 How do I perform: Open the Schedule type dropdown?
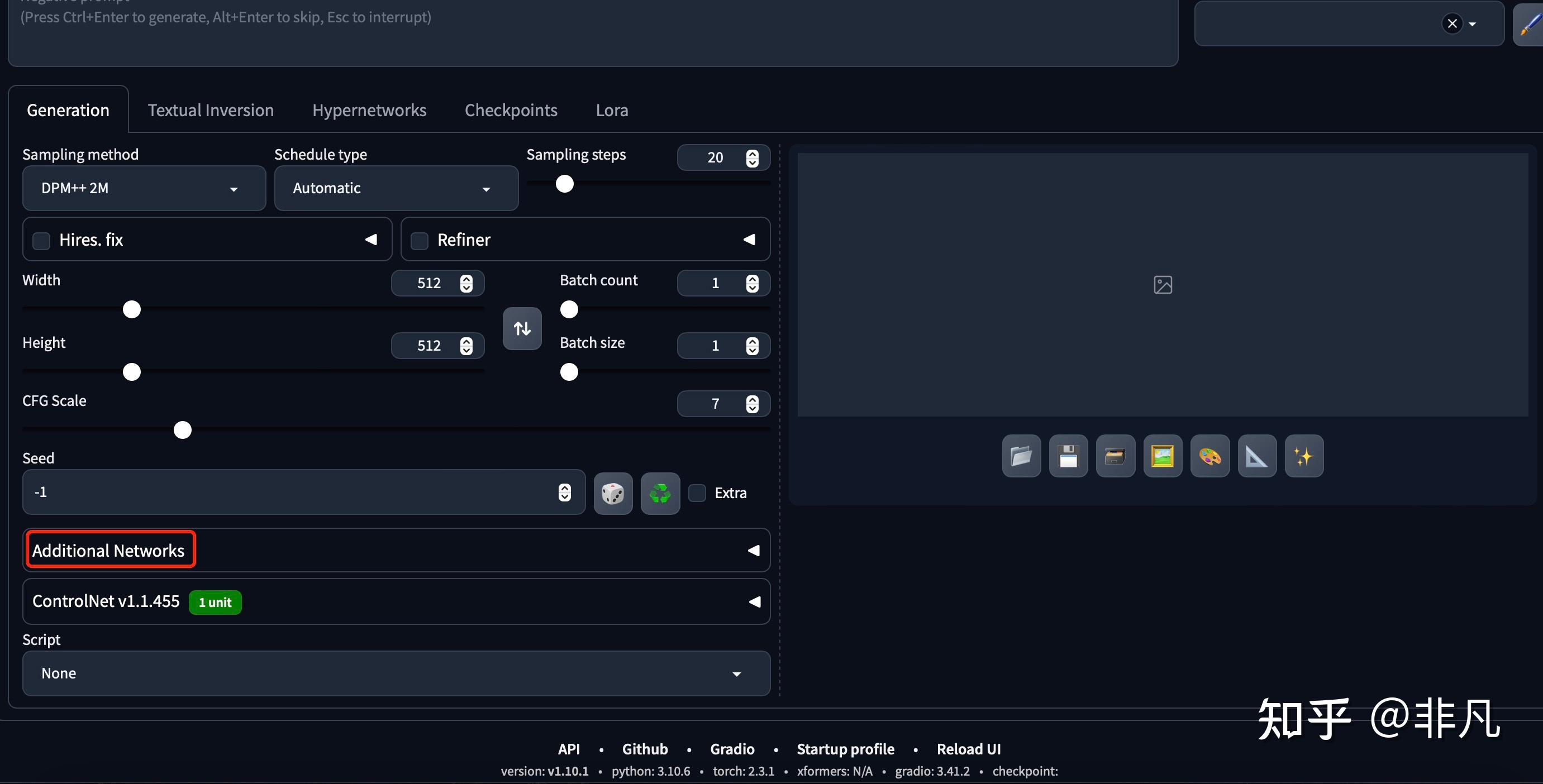click(396, 188)
